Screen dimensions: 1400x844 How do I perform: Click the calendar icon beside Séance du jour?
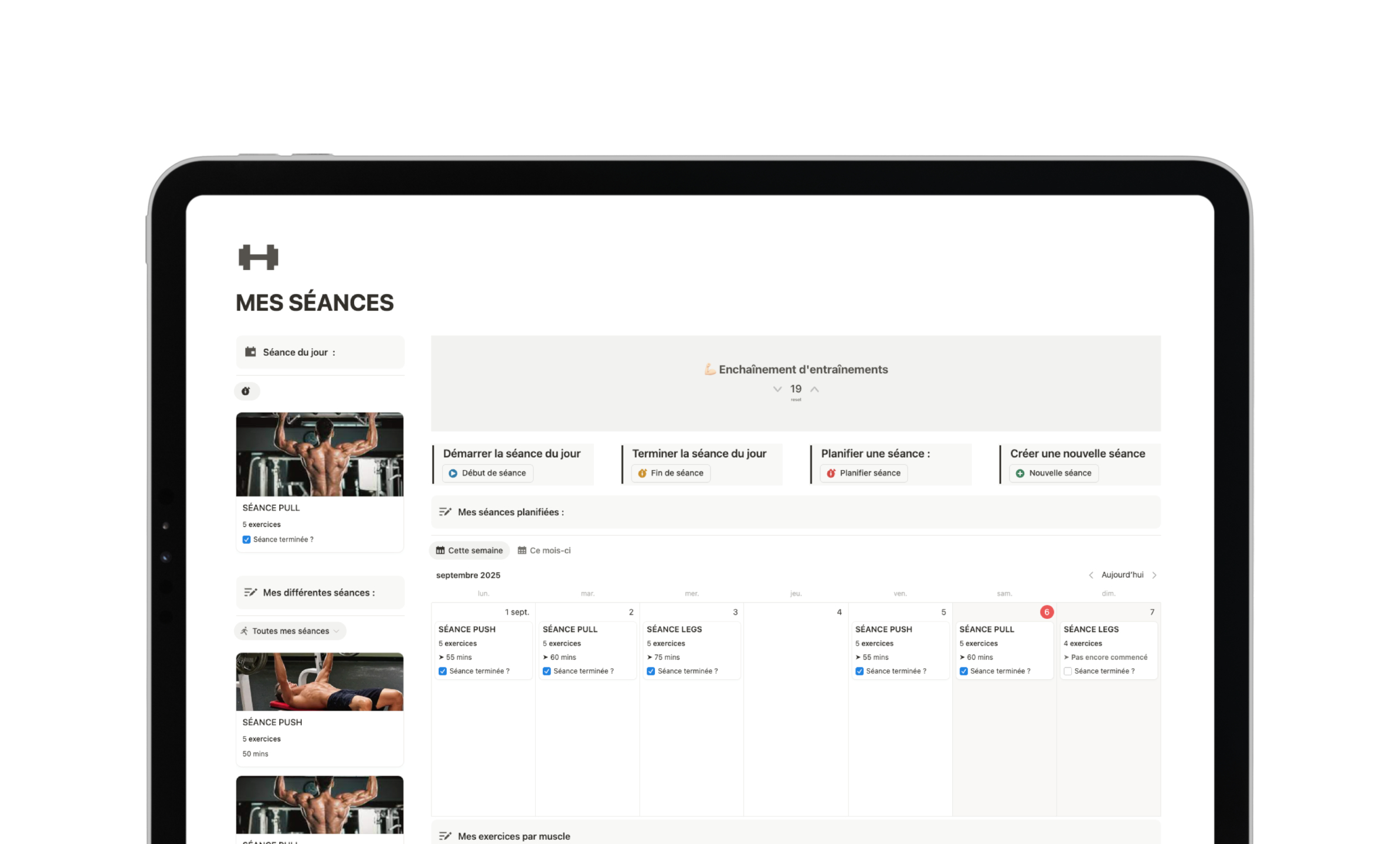point(250,352)
